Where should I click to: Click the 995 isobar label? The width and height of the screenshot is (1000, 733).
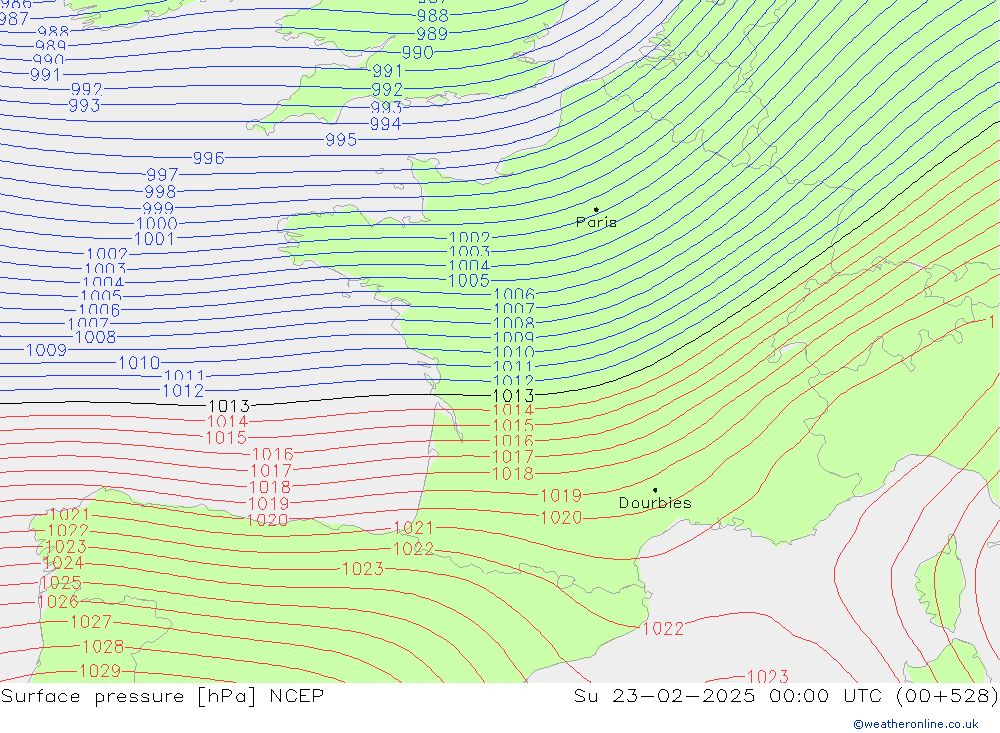pos(341,140)
